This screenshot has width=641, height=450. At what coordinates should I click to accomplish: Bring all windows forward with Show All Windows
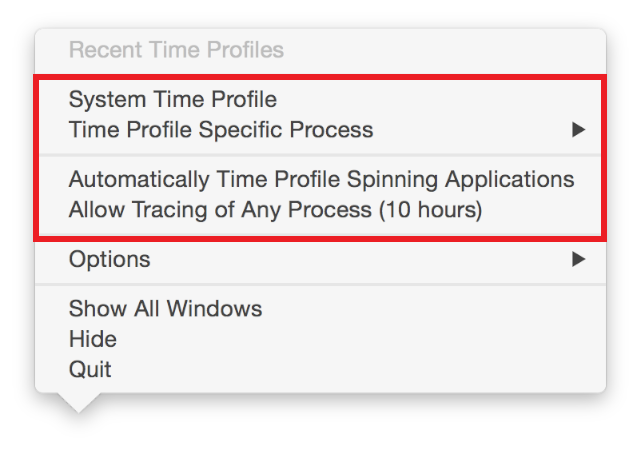(x=165, y=308)
